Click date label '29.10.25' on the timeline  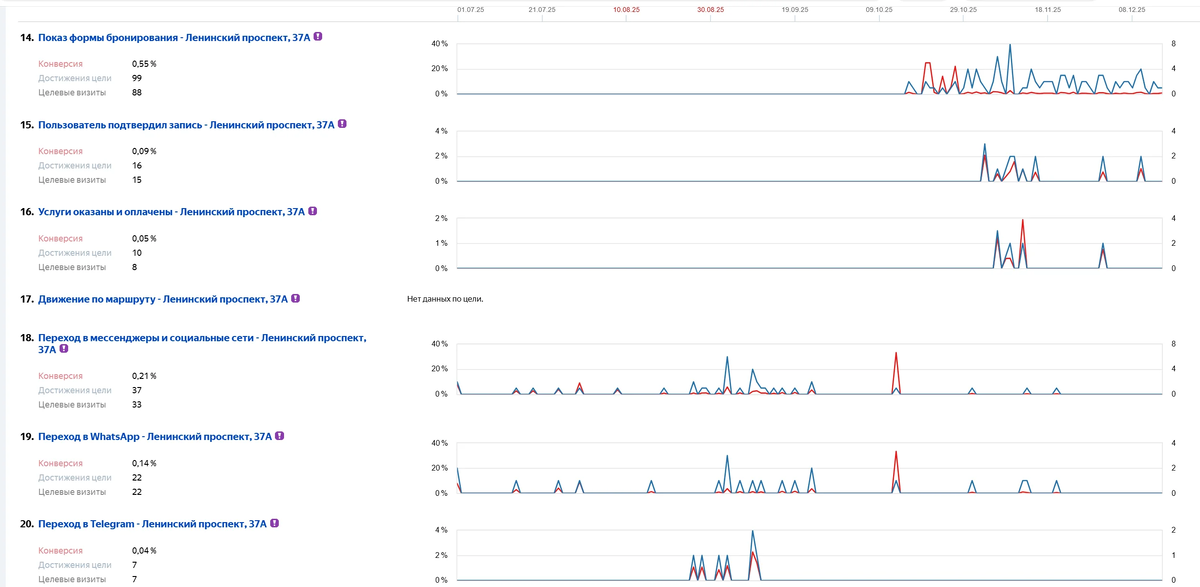(964, 8)
